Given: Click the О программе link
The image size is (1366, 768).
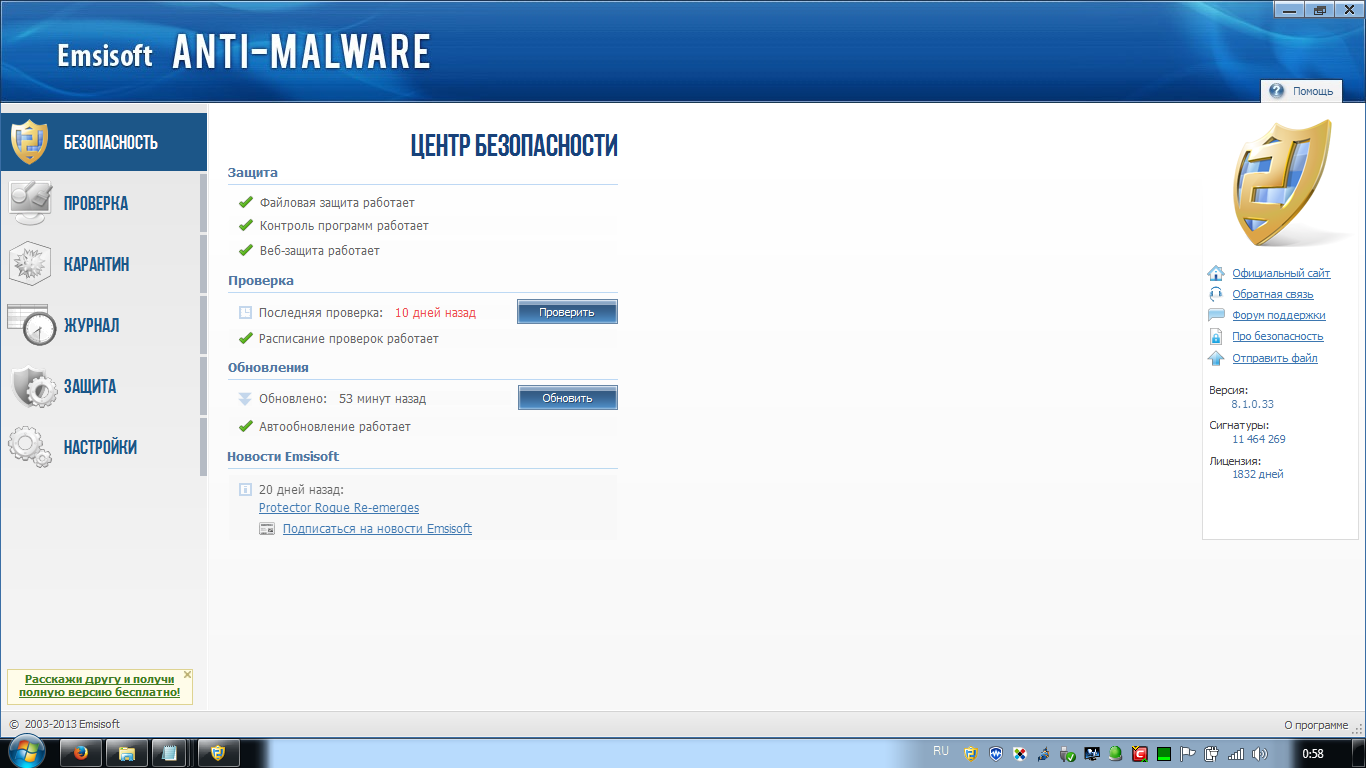Looking at the screenshot, I should tap(1316, 725).
